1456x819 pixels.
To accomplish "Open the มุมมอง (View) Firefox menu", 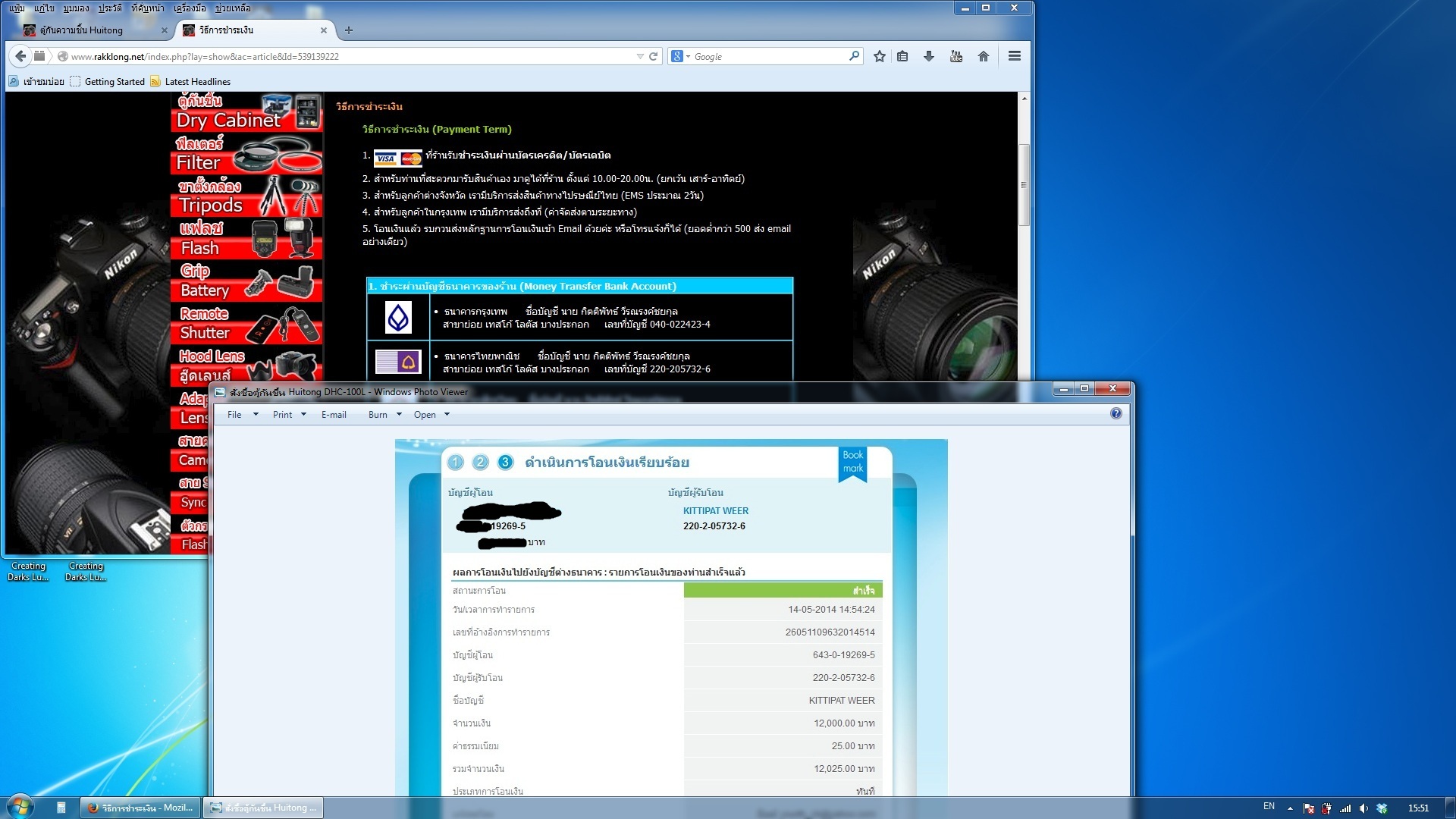I will click(76, 8).
